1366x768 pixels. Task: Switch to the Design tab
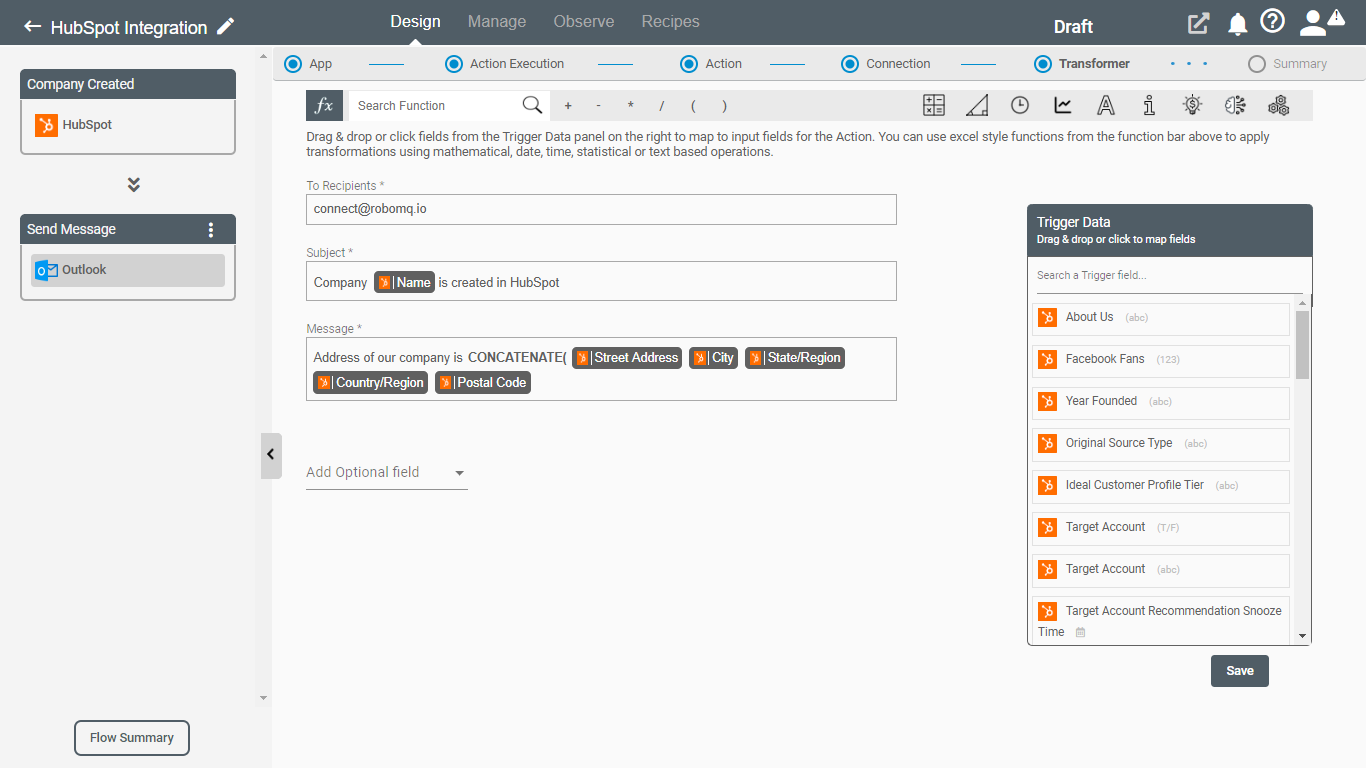coord(415,21)
